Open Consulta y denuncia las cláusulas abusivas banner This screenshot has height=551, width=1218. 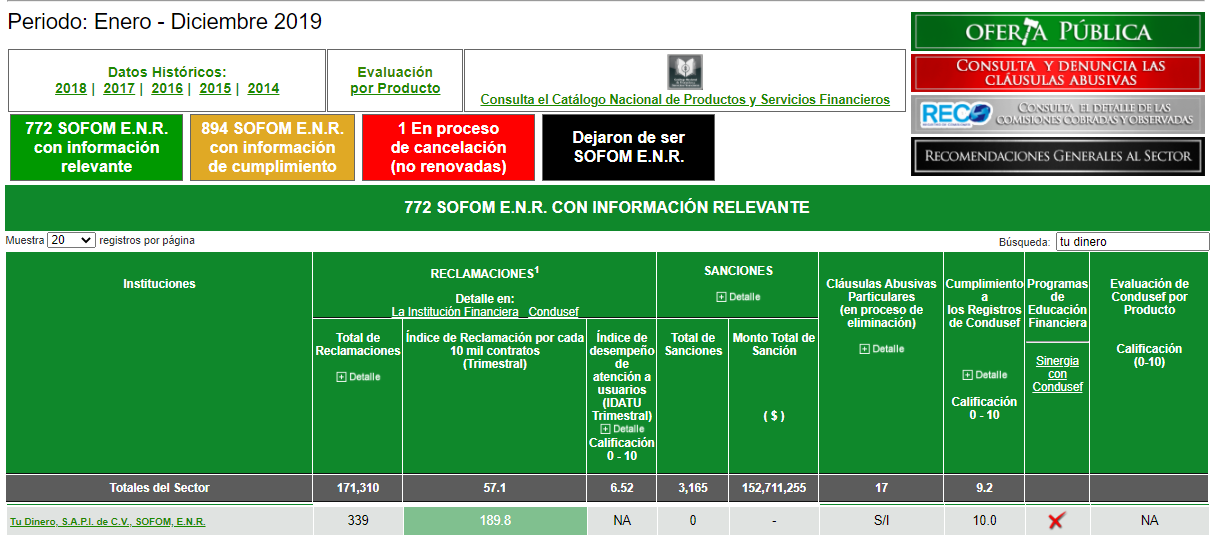coord(1057,73)
